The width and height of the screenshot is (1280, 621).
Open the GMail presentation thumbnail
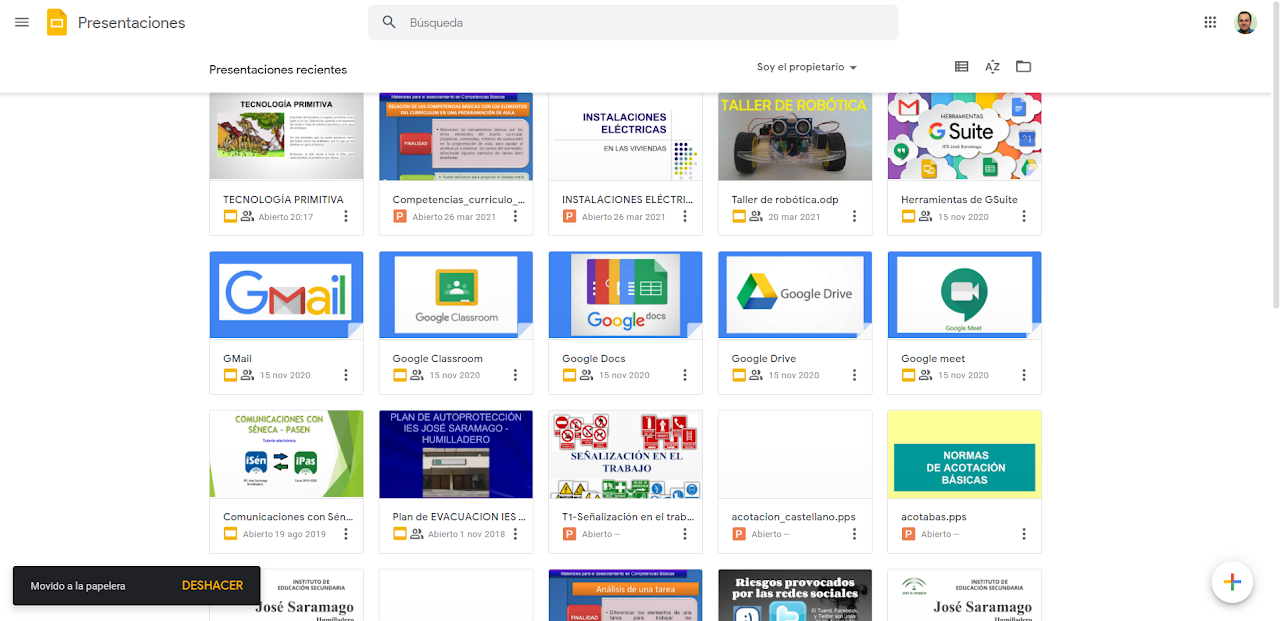tap(286, 295)
